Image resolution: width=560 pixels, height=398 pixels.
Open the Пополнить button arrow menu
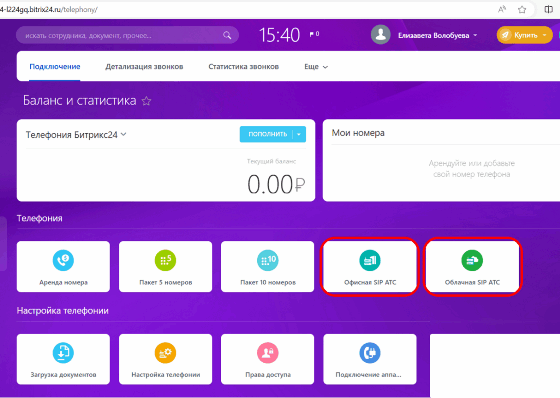pyautogui.click(x=299, y=134)
